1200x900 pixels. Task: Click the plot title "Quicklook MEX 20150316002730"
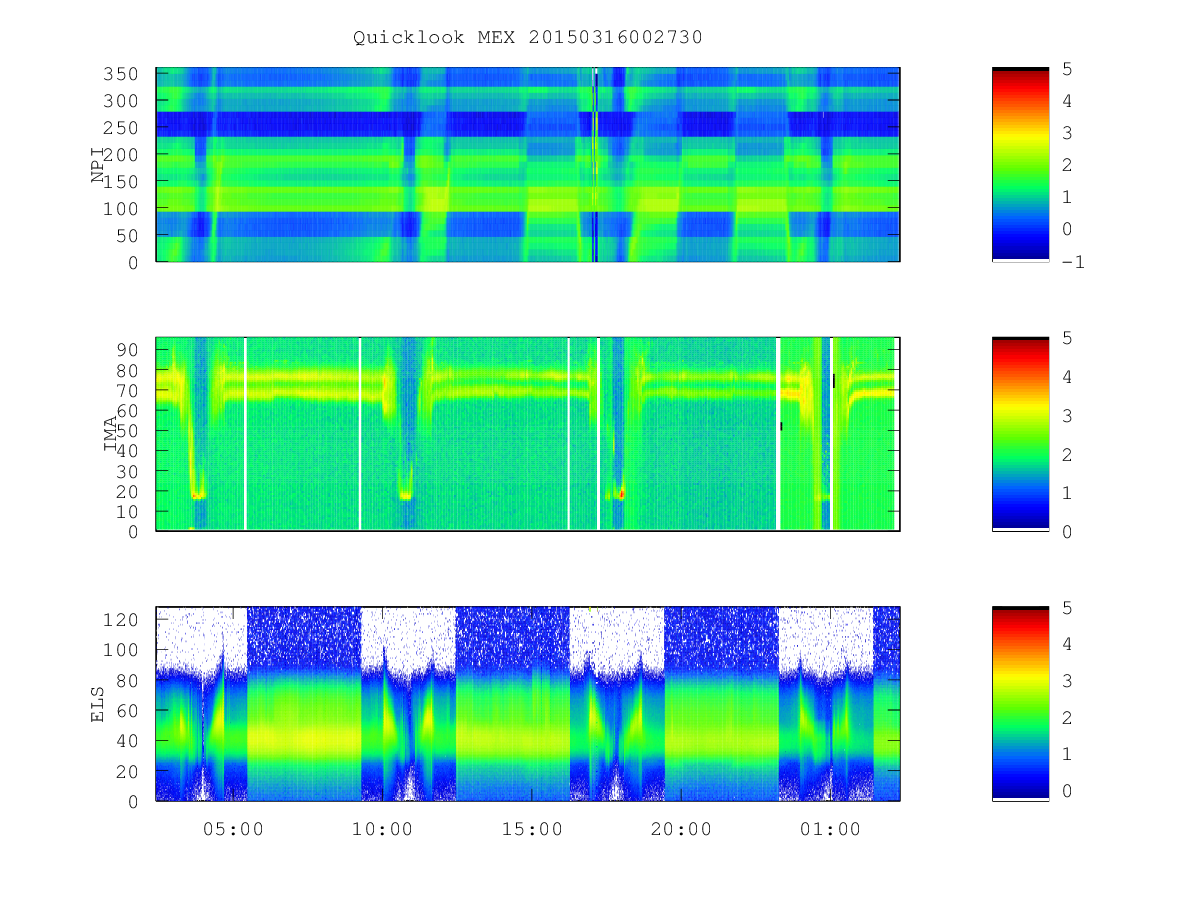(x=528, y=37)
